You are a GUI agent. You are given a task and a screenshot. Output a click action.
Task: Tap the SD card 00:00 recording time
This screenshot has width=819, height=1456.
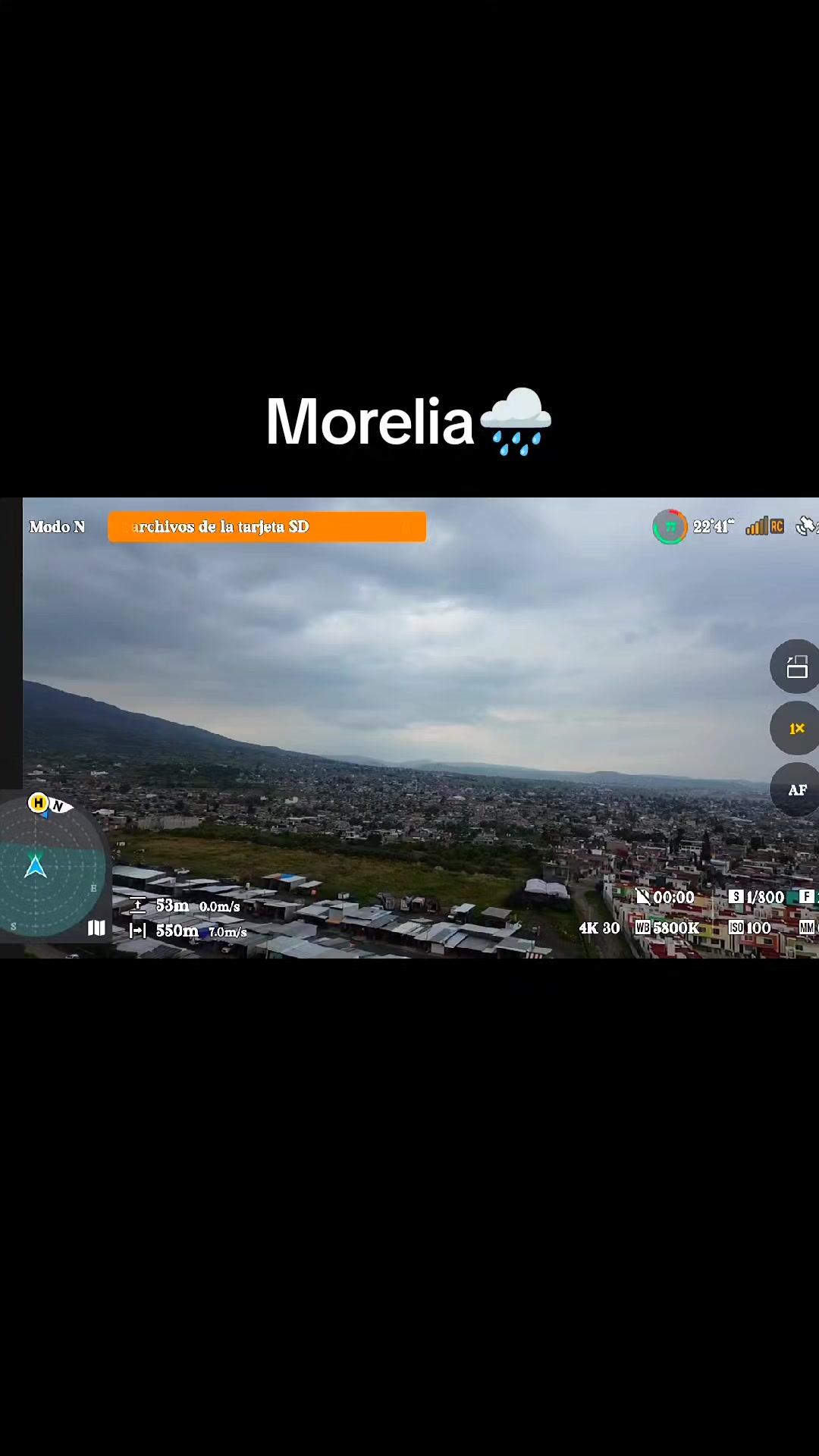click(665, 897)
